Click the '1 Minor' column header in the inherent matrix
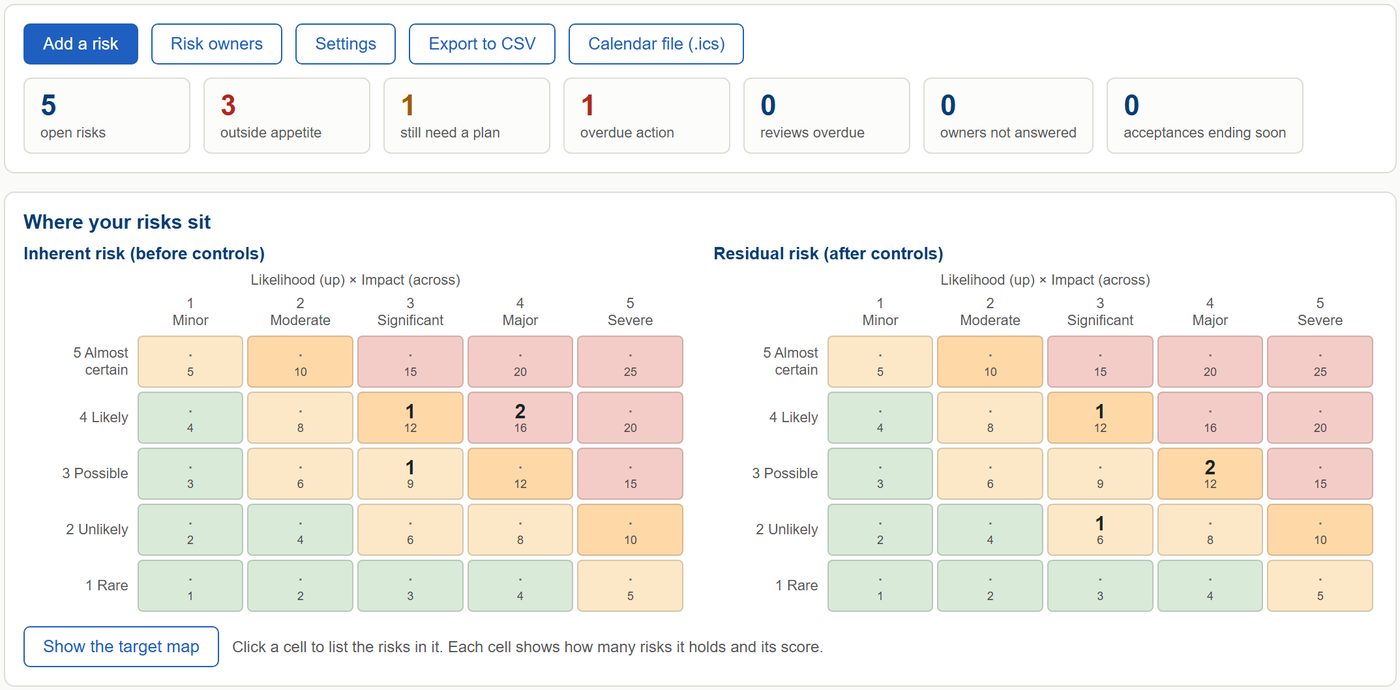The width and height of the screenshot is (1400, 690). [190, 312]
